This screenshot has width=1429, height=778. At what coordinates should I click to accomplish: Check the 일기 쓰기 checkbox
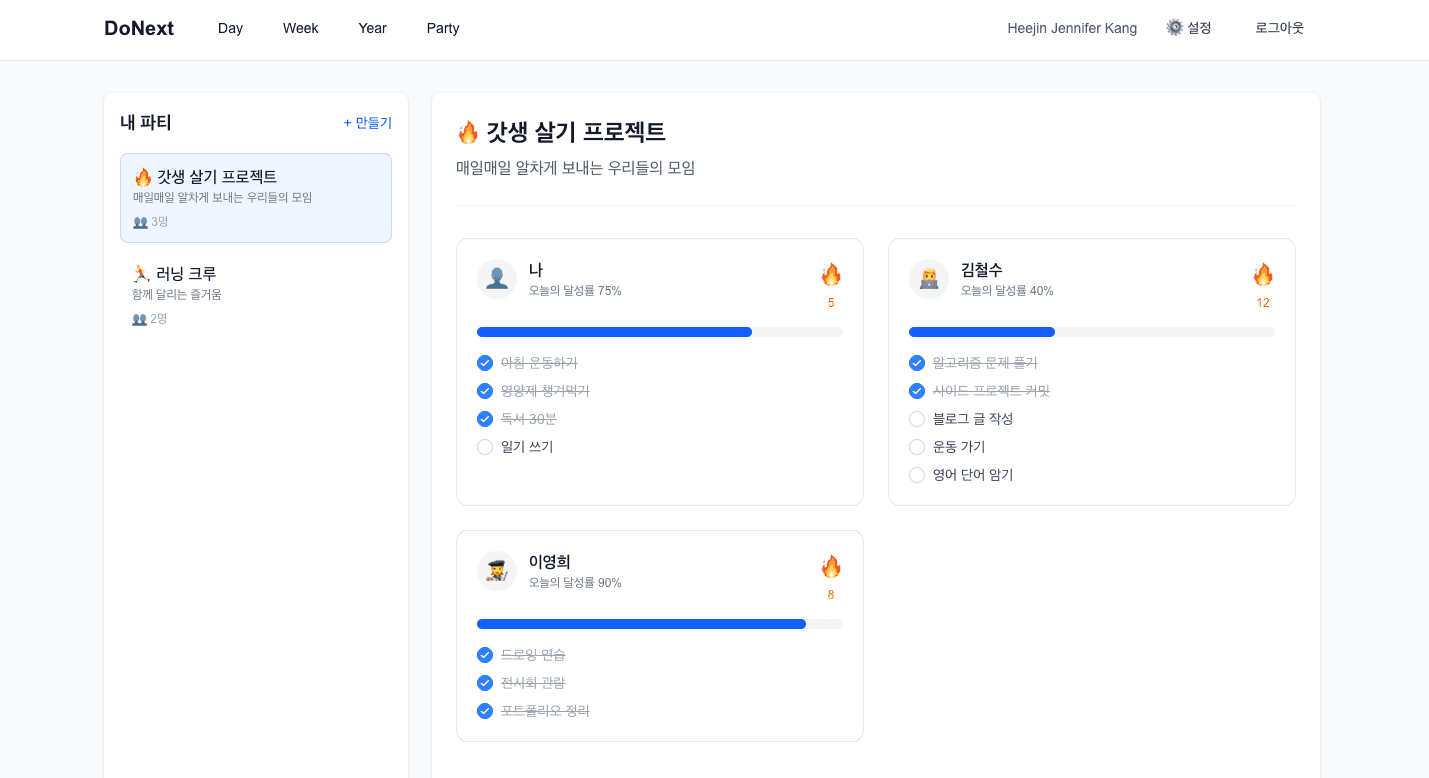point(485,447)
